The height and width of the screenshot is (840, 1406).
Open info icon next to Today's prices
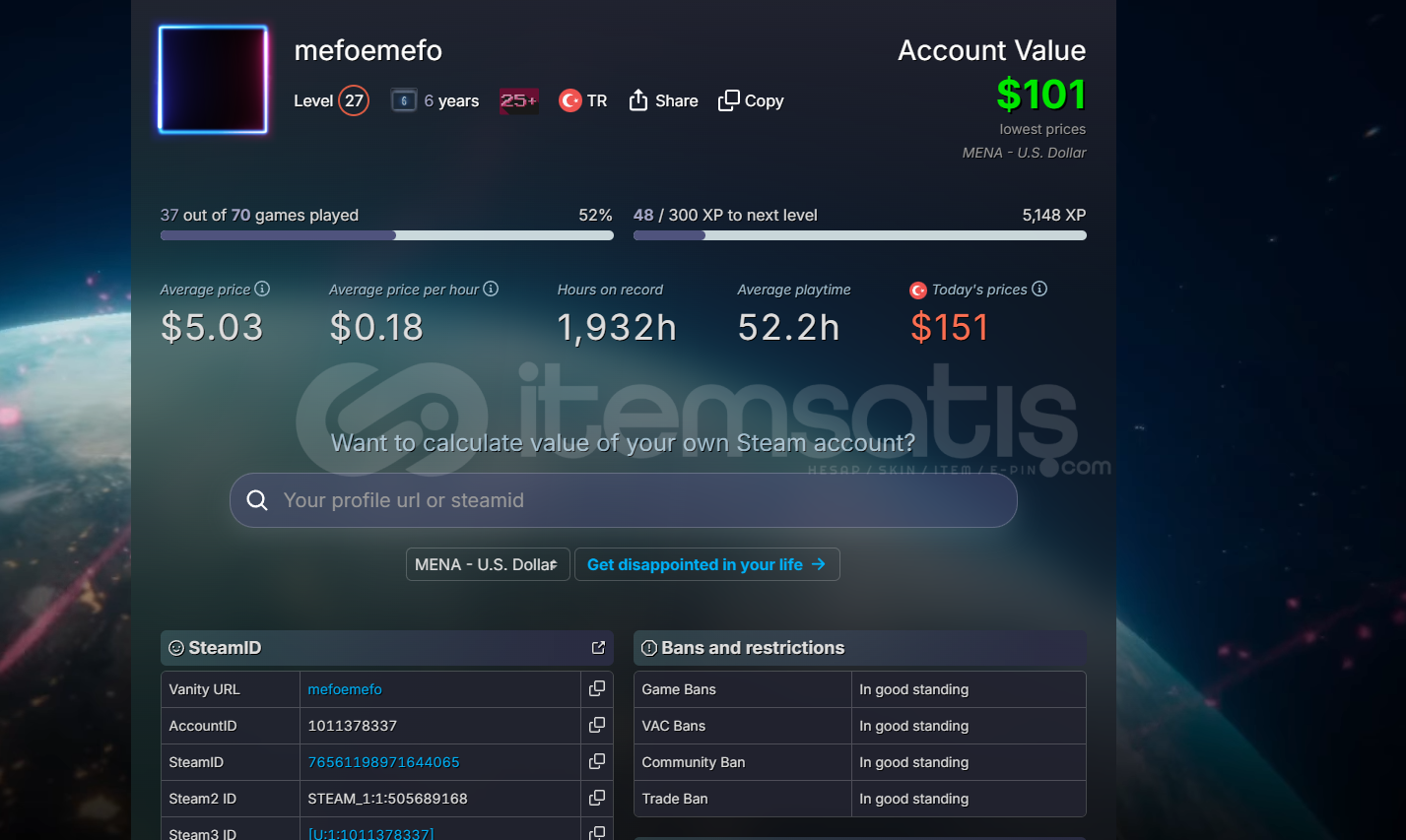1039,289
